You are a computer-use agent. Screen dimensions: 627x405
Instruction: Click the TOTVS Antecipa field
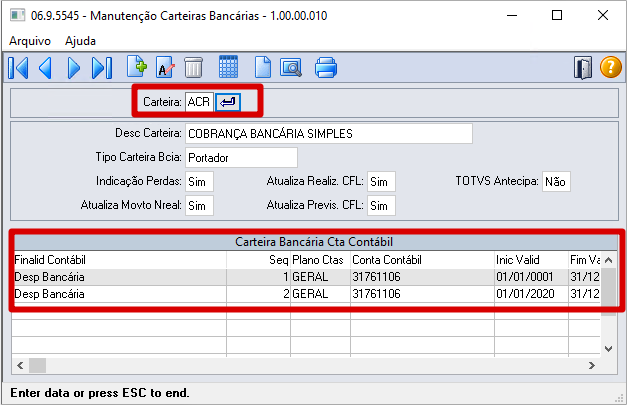556,182
